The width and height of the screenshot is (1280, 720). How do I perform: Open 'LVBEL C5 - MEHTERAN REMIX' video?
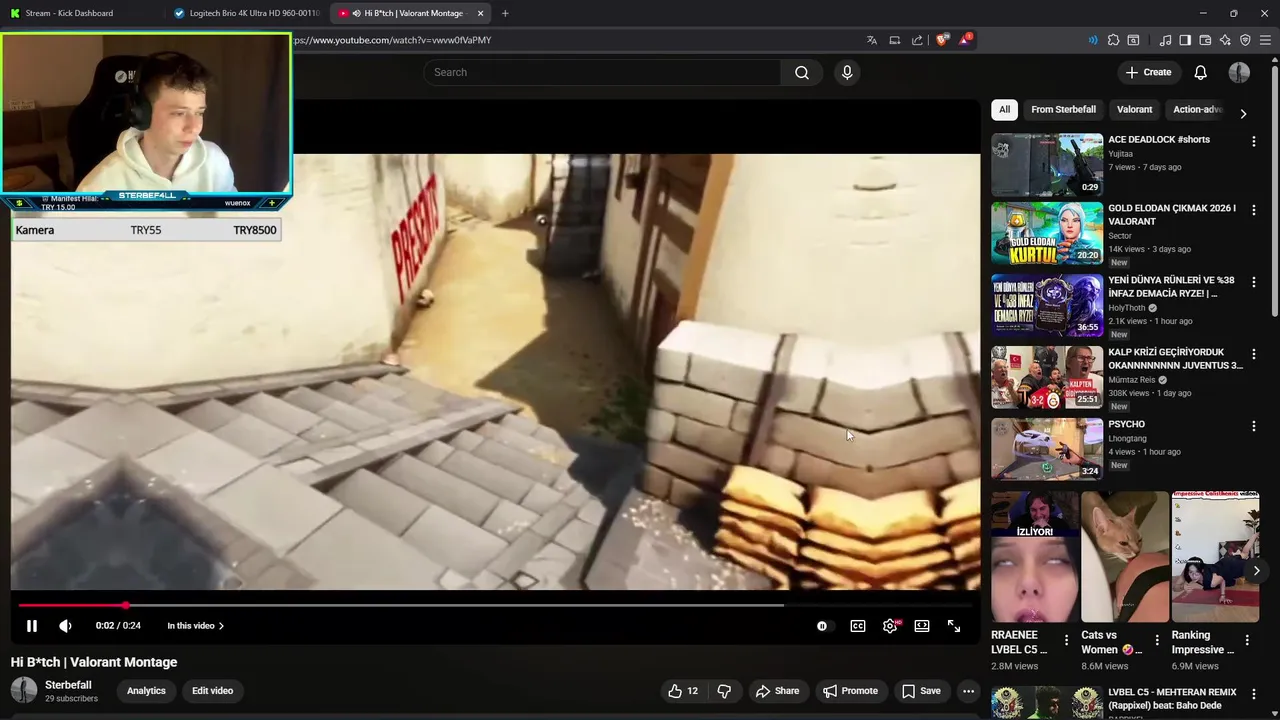pyautogui.click(x=1172, y=698)
